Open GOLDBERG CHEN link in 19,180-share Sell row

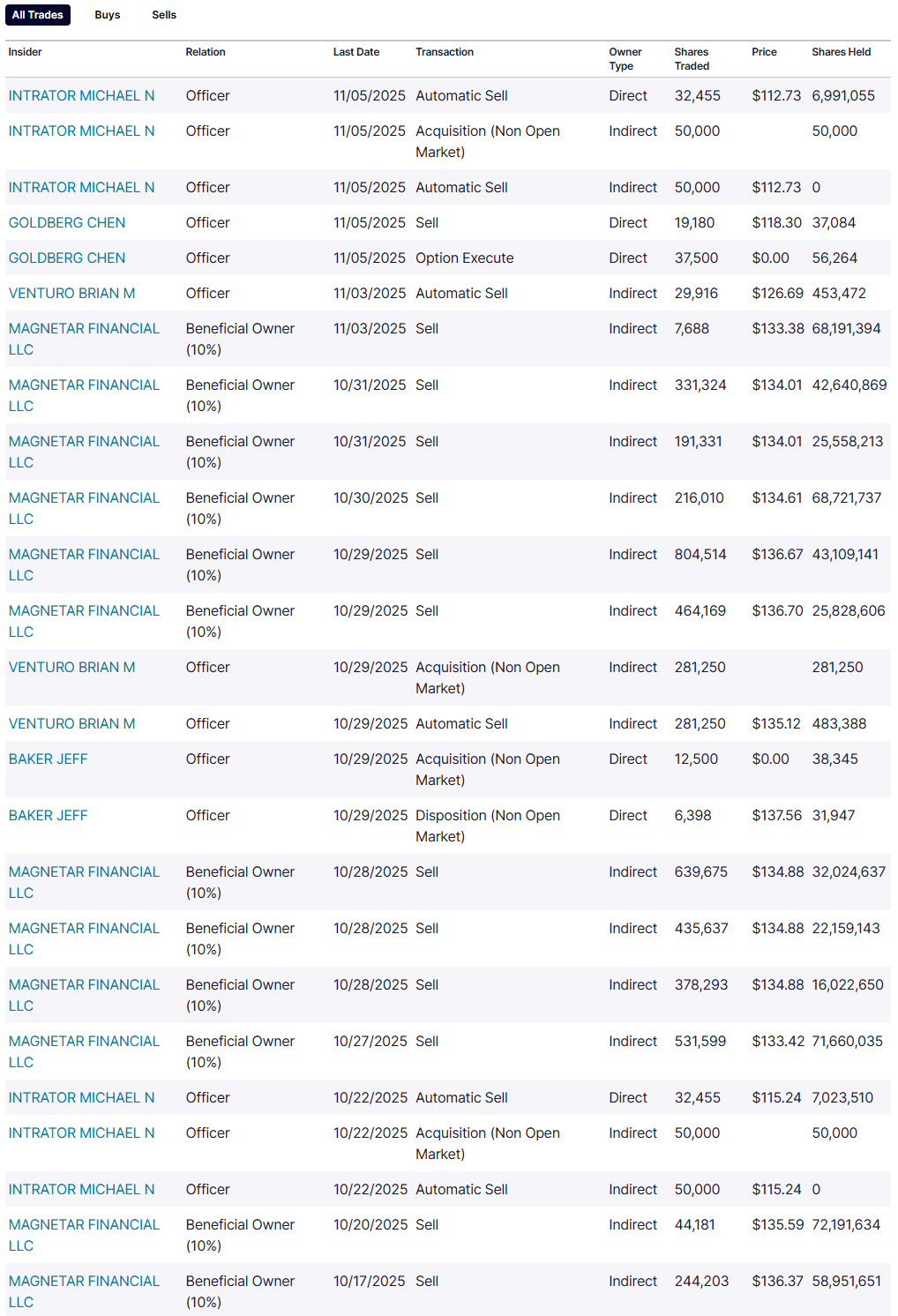[x=67, y=222]
